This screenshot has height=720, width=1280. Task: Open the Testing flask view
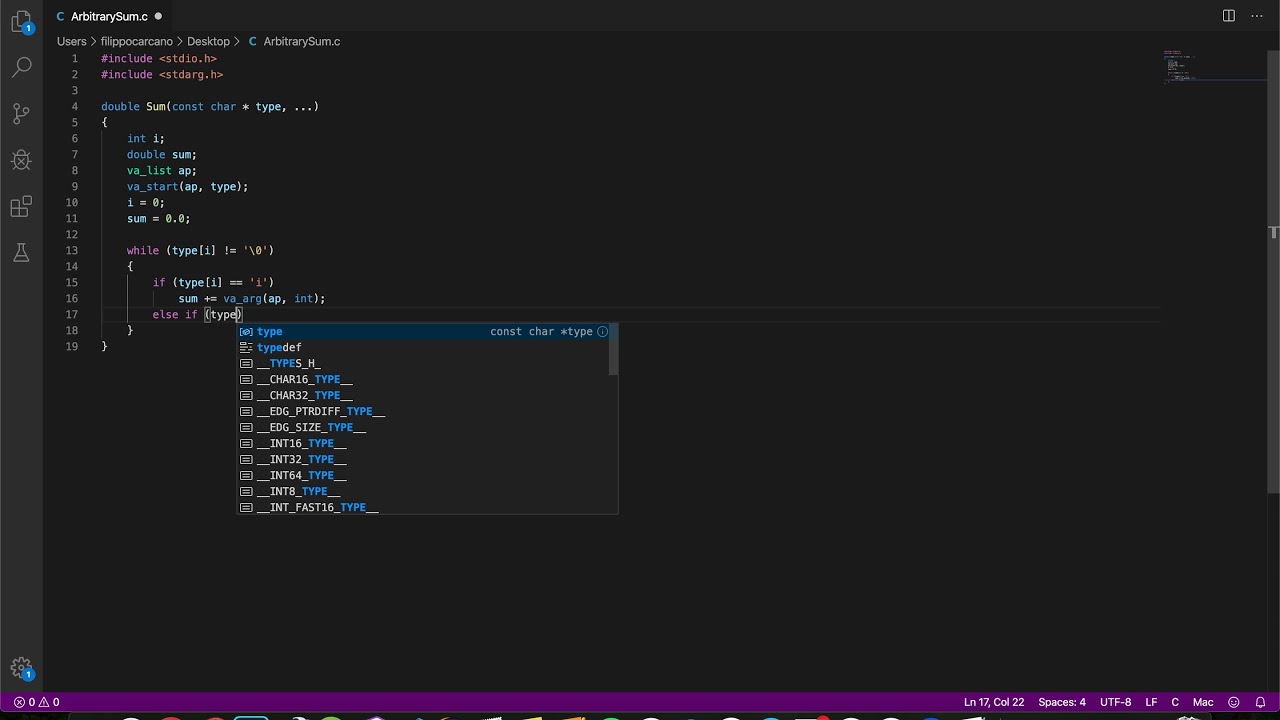21,253
